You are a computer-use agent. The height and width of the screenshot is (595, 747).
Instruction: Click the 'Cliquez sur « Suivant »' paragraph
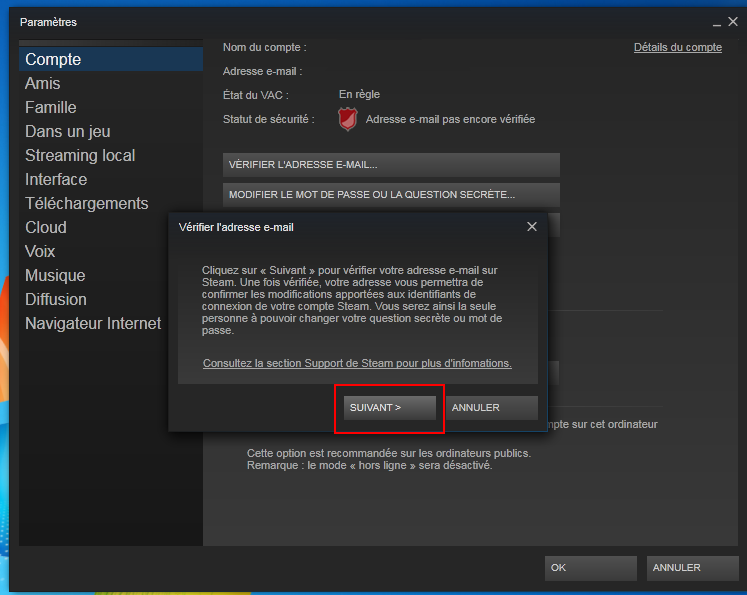coord(352,300)
